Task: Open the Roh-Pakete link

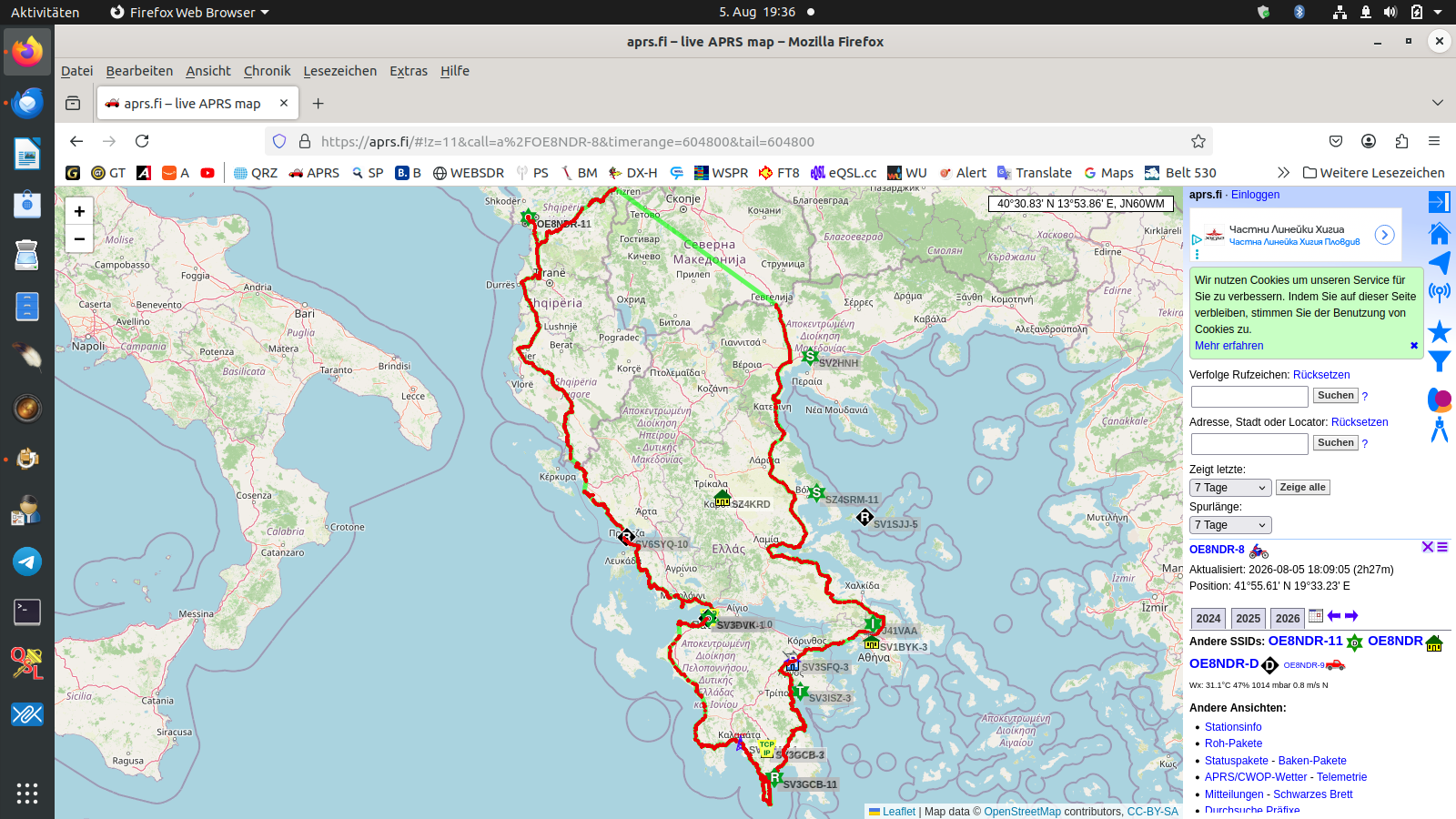Action: 1233,743
